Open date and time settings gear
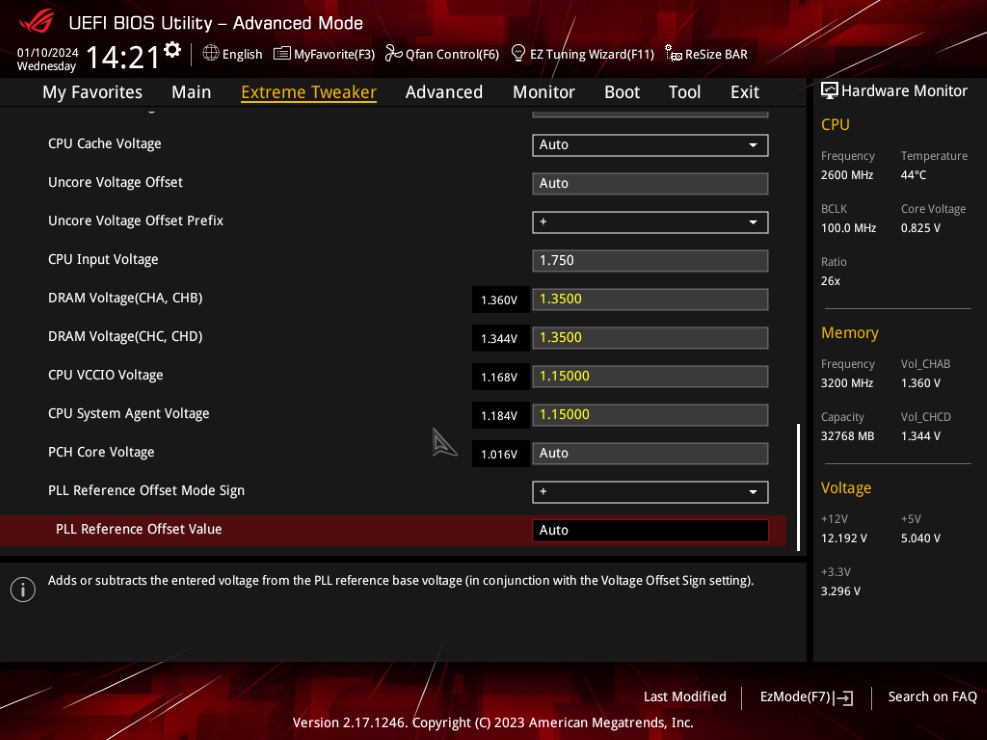This screenshot has height=740, width=987. (172, 50)
